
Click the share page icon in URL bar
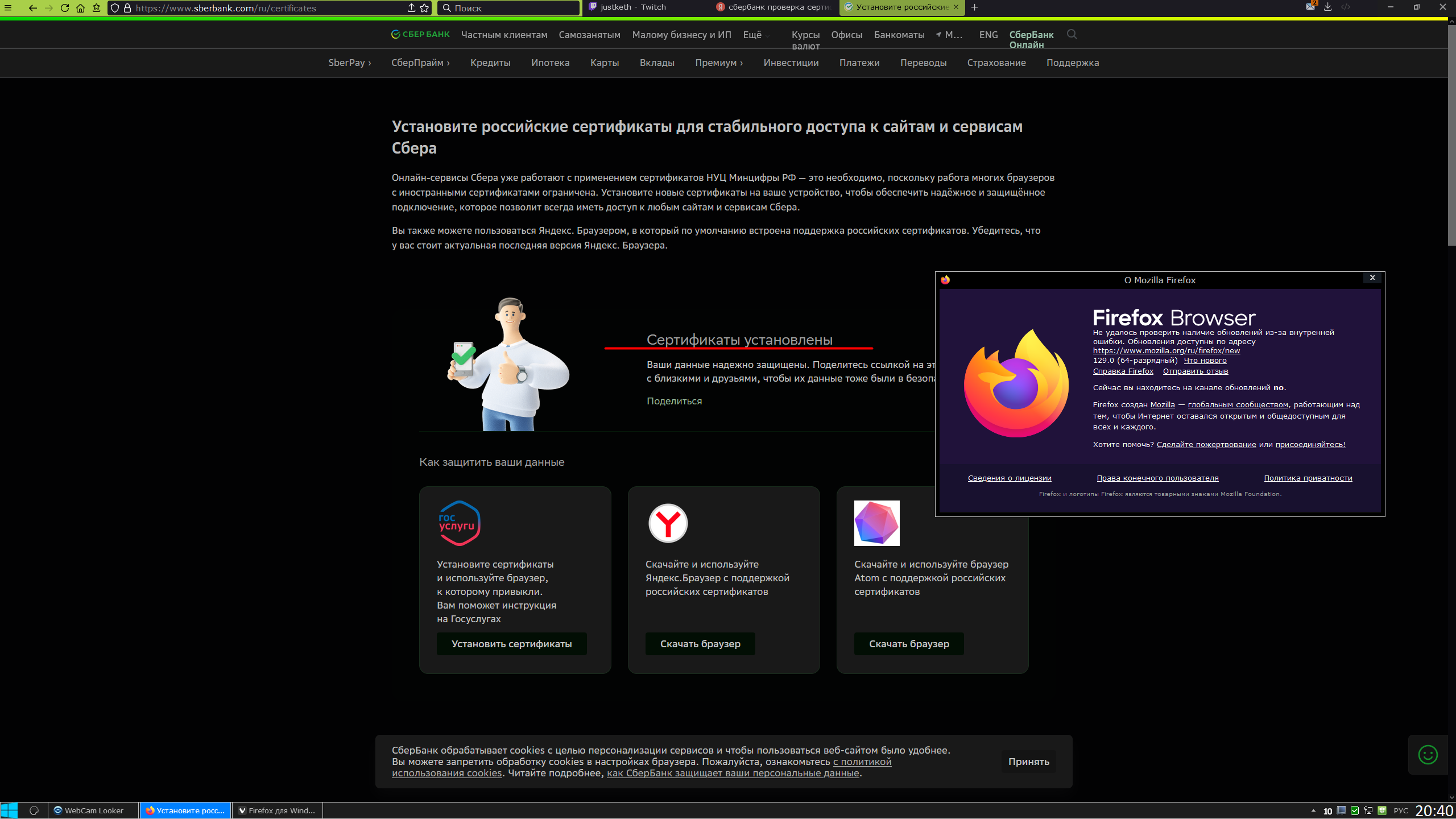[x=411, y=8]
